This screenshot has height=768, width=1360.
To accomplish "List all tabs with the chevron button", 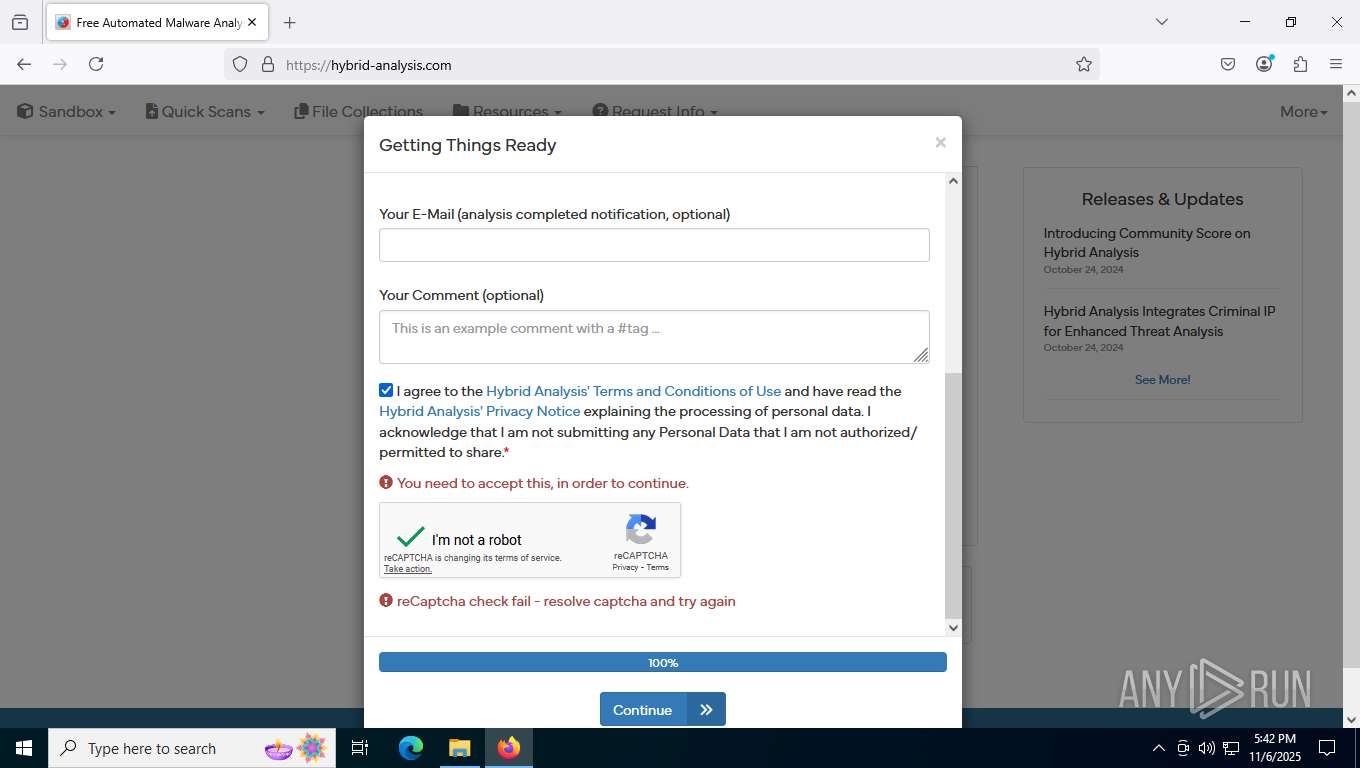I will (1161, 22).
